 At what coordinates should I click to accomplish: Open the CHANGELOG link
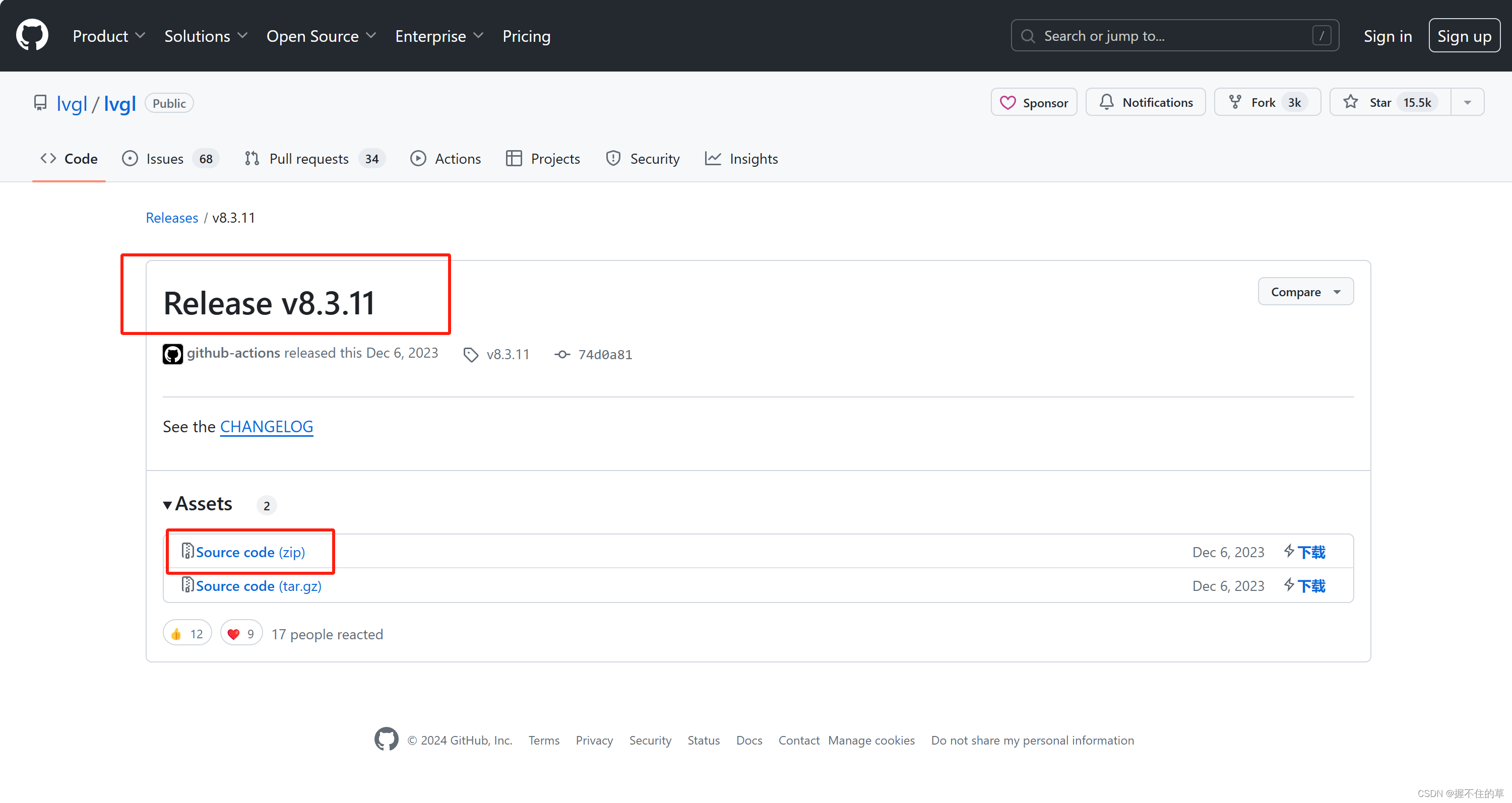(x=267, y=426)
